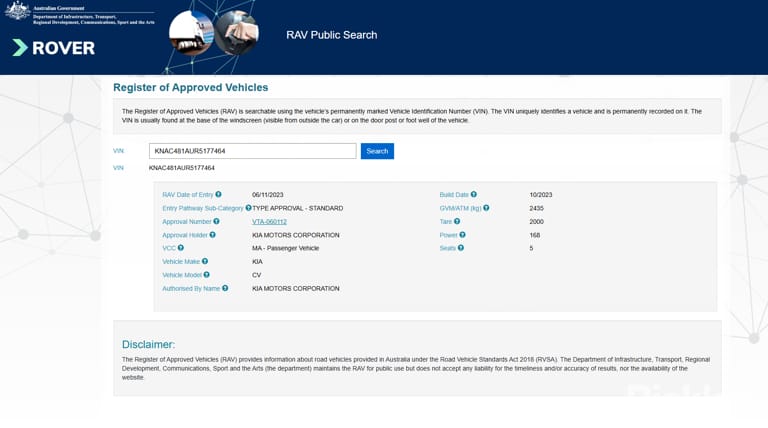Image resolution: width=768 pixels, height=428 pixels.
Task: Click the GVM/ATM value 2435
Action: tap(536, 208)
